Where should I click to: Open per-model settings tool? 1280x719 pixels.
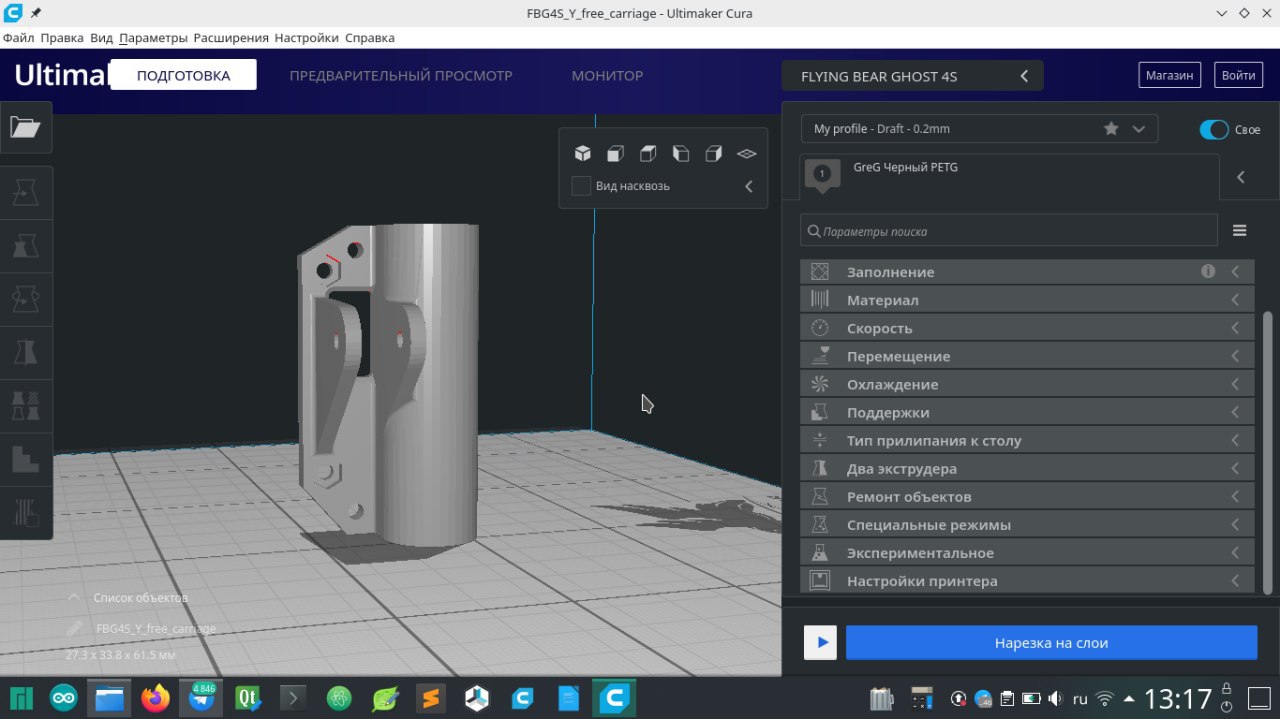click(x=25, y=405)
